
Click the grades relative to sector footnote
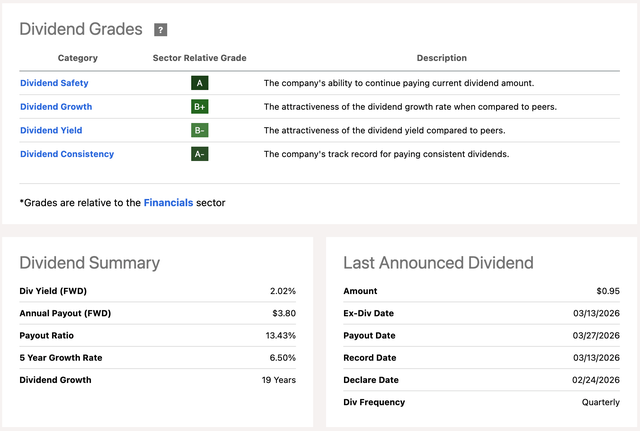click(122, 202)
